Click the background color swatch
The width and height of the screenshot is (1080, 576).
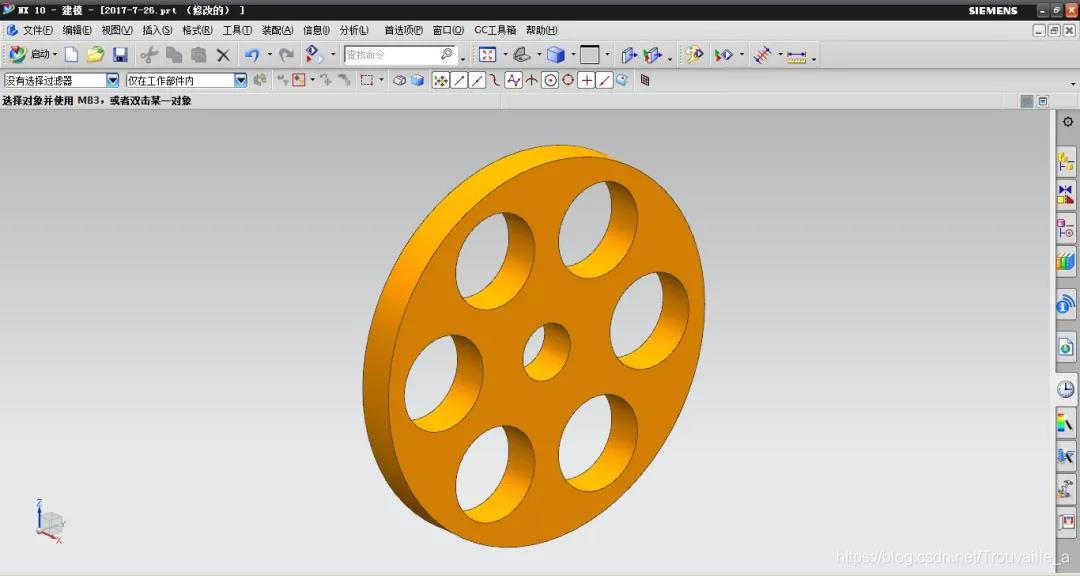590,54
